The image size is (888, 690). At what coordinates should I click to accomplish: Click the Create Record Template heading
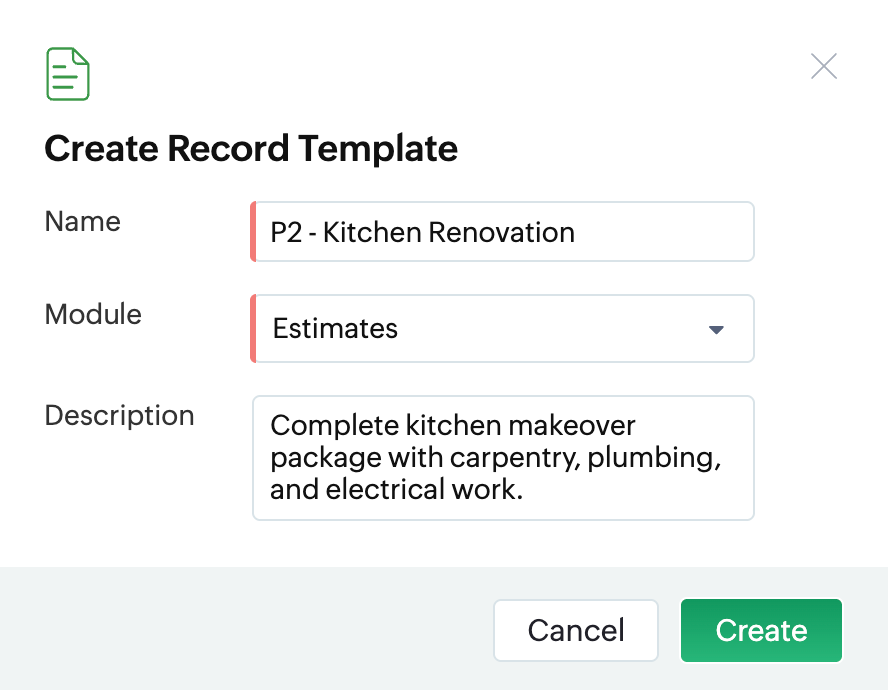(x=251, y=149)
